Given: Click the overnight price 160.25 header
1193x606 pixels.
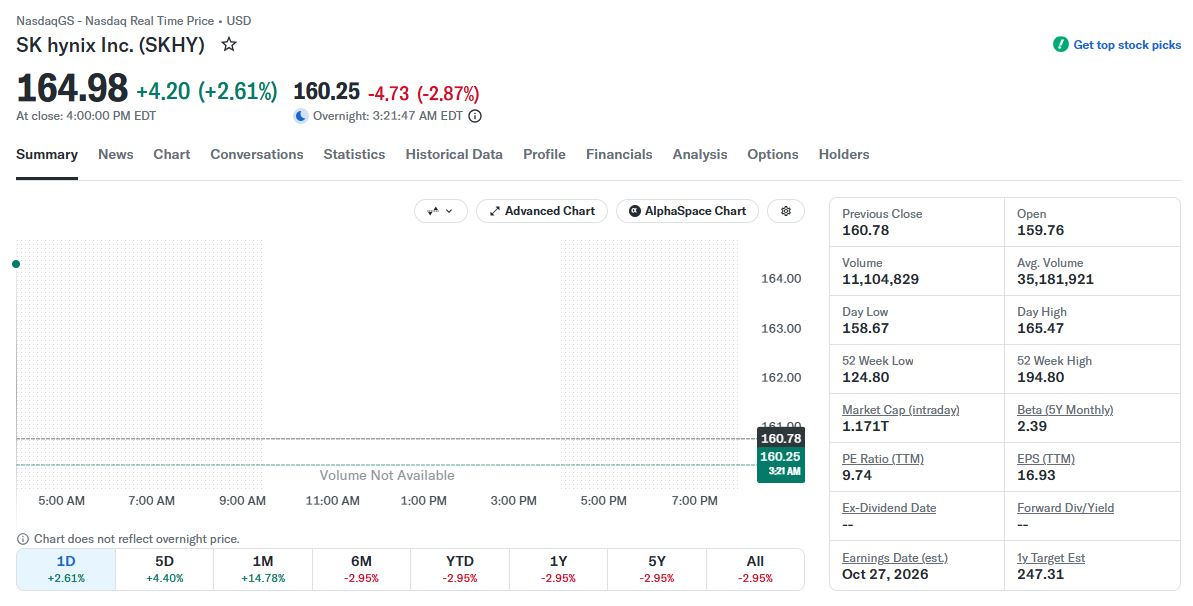Looking at the screenshot, I should [x=326, y=91].
